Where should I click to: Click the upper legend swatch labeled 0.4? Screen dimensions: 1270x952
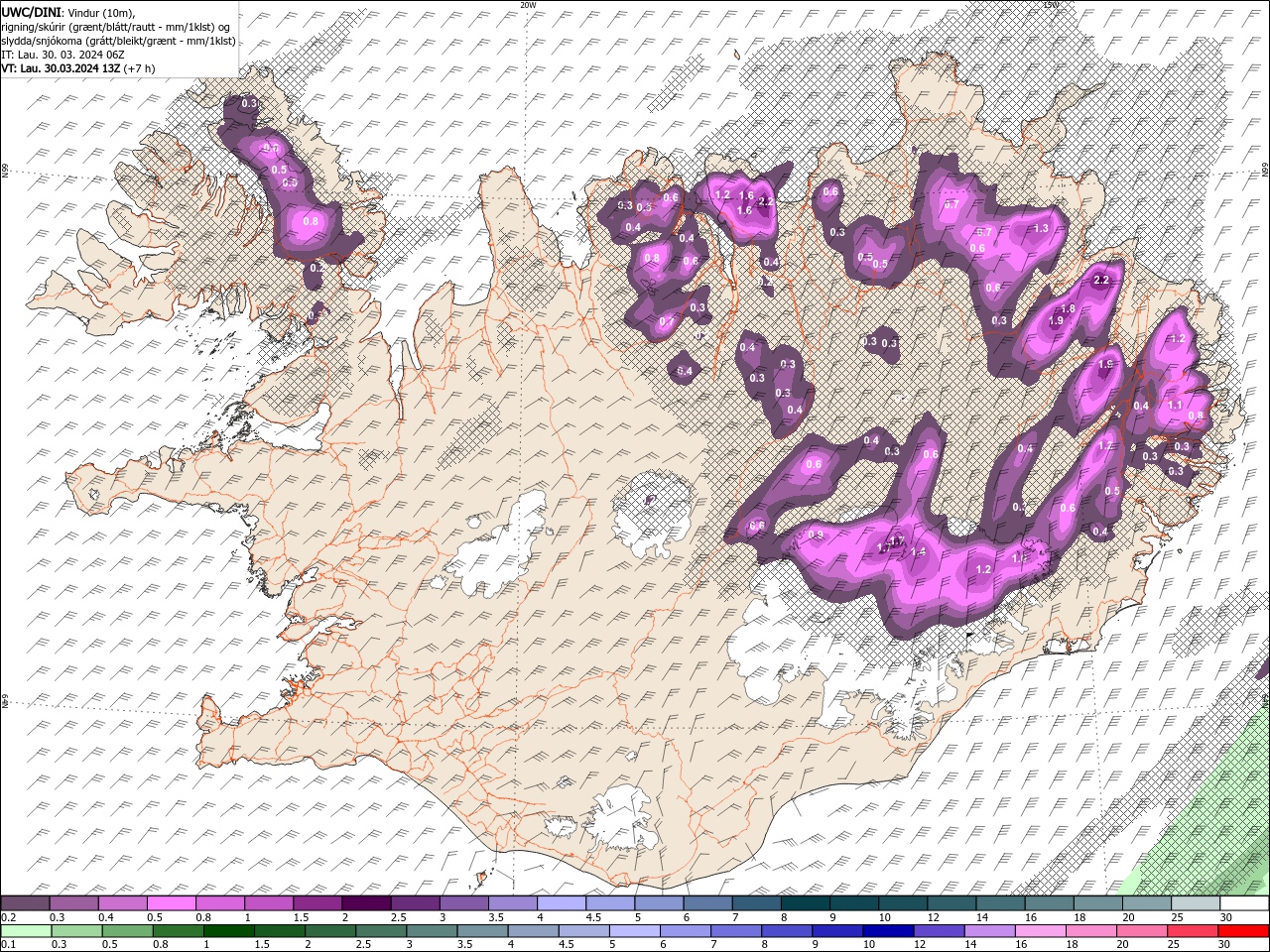click(122, 903)
